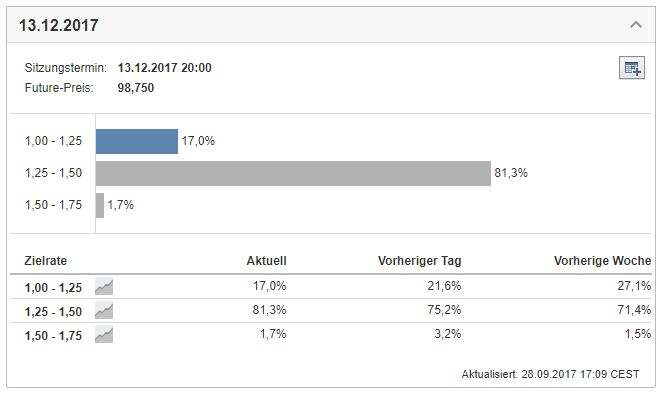The height and width of the screenshot is (396, 665).
Task: Click the 81,3% label beside gray bar
Action: point(511,173)
